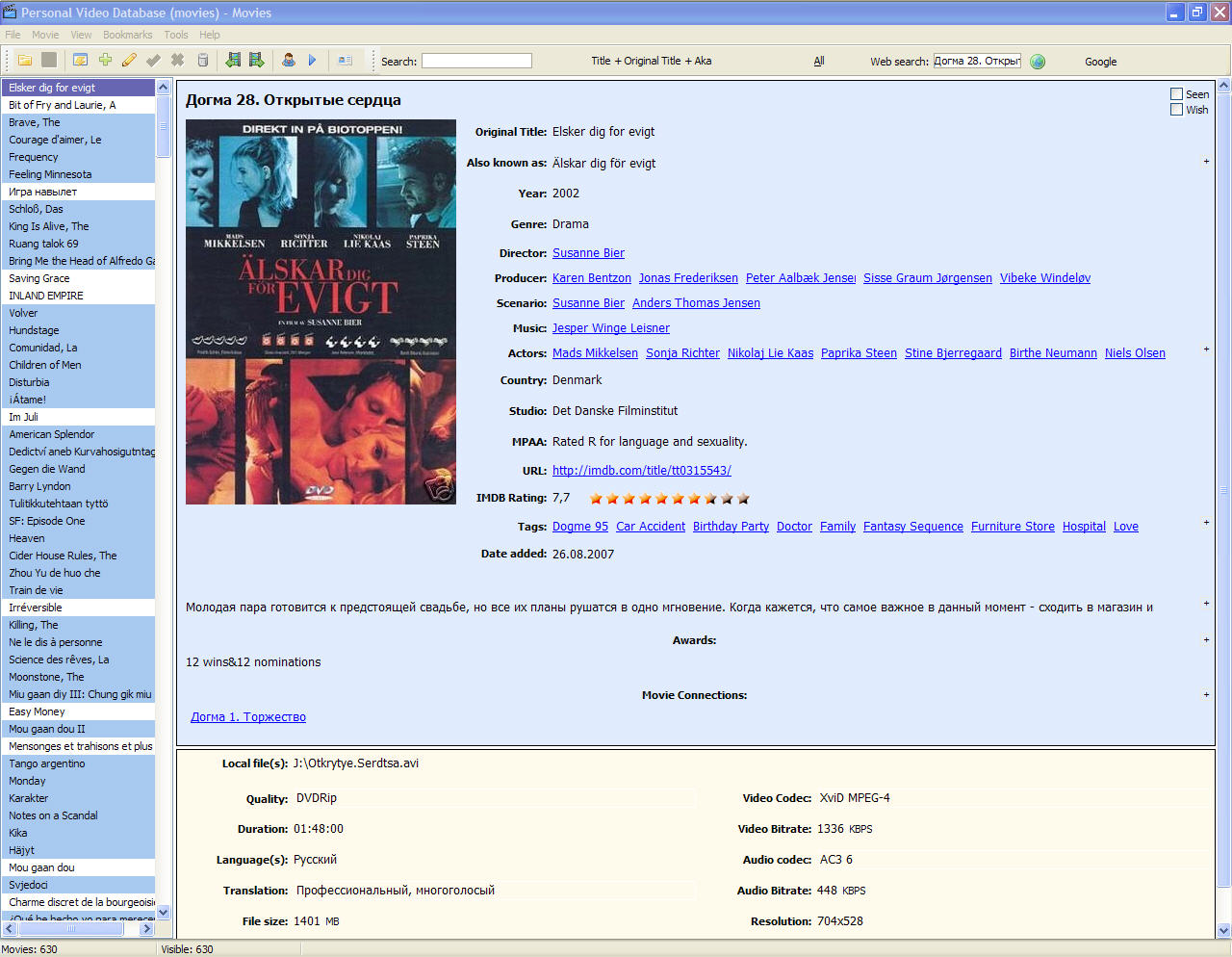Expand the Tags row plus sign
Viewport: 1232px width, 957px height.
point(1206,522)
